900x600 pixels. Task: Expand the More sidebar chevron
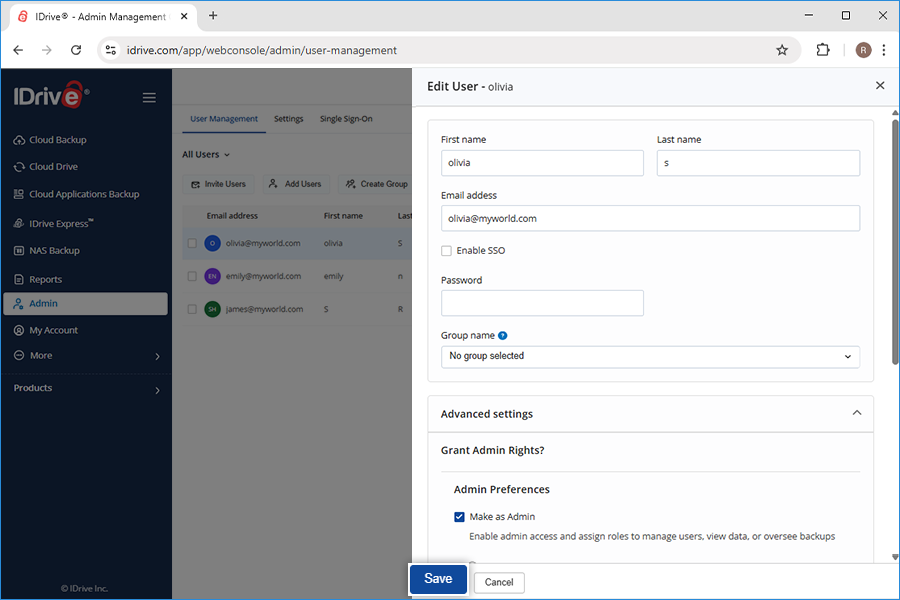pos(157,357)
